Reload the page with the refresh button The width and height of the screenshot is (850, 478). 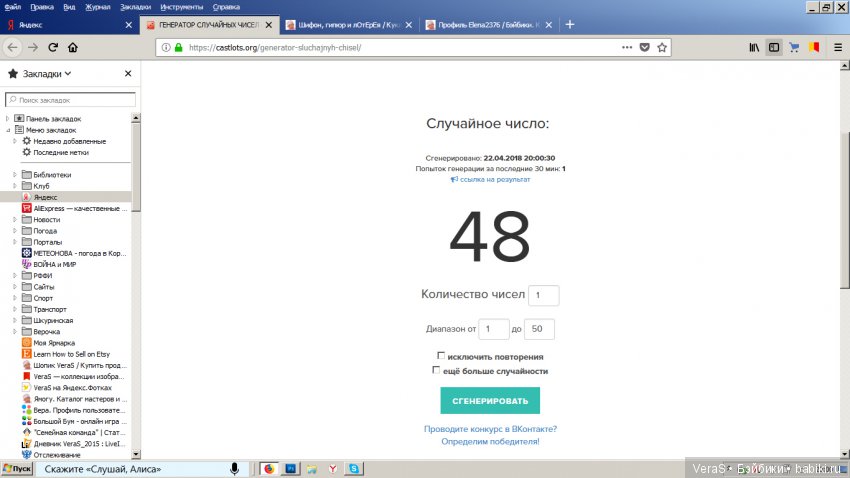pyautogui.click(x=52, y=47)
